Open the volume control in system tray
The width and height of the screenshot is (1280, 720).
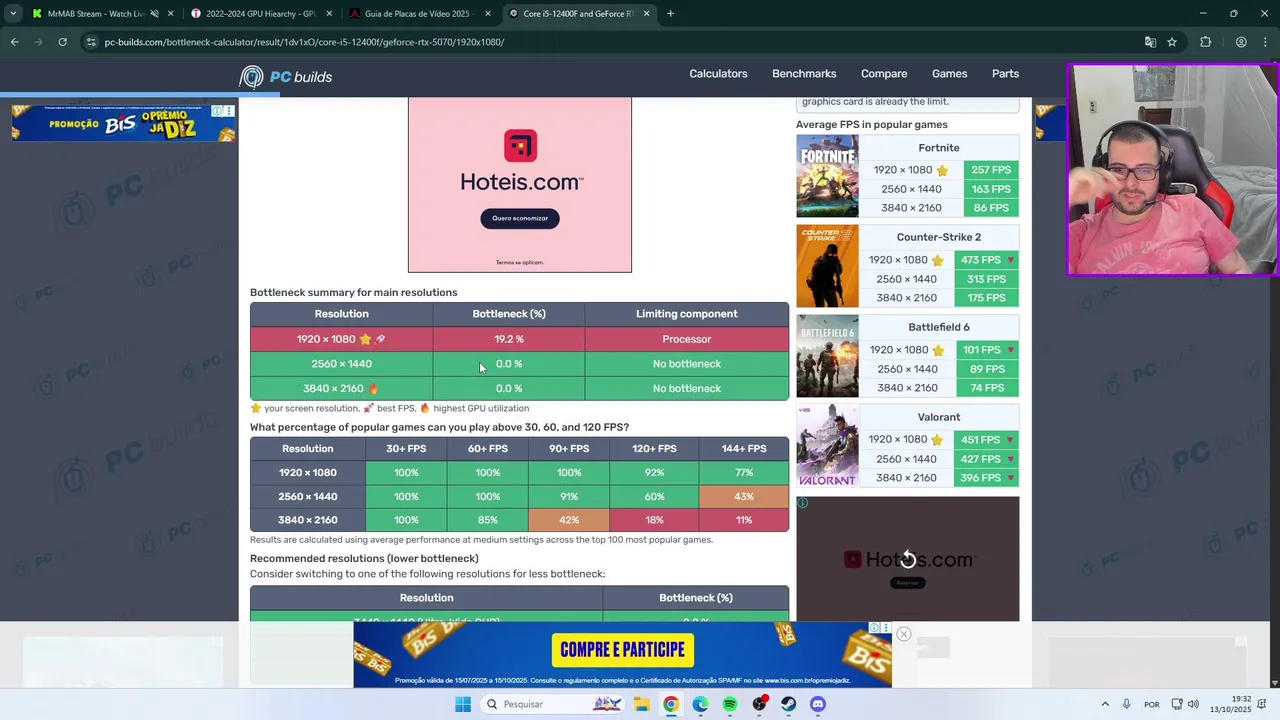click(1193, 704)
